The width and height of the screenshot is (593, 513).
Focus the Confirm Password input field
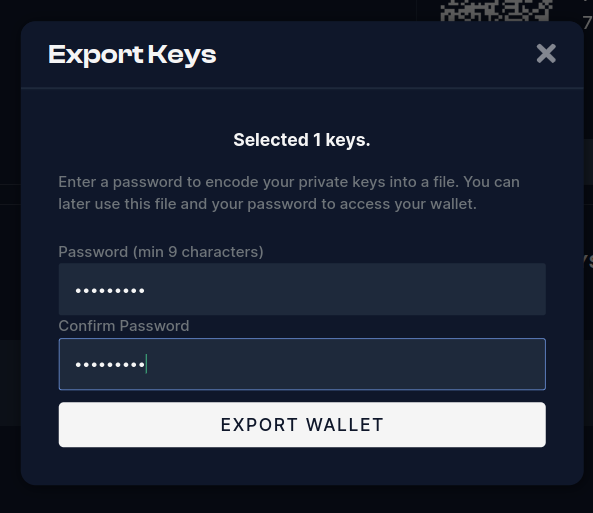pos(302,364)
